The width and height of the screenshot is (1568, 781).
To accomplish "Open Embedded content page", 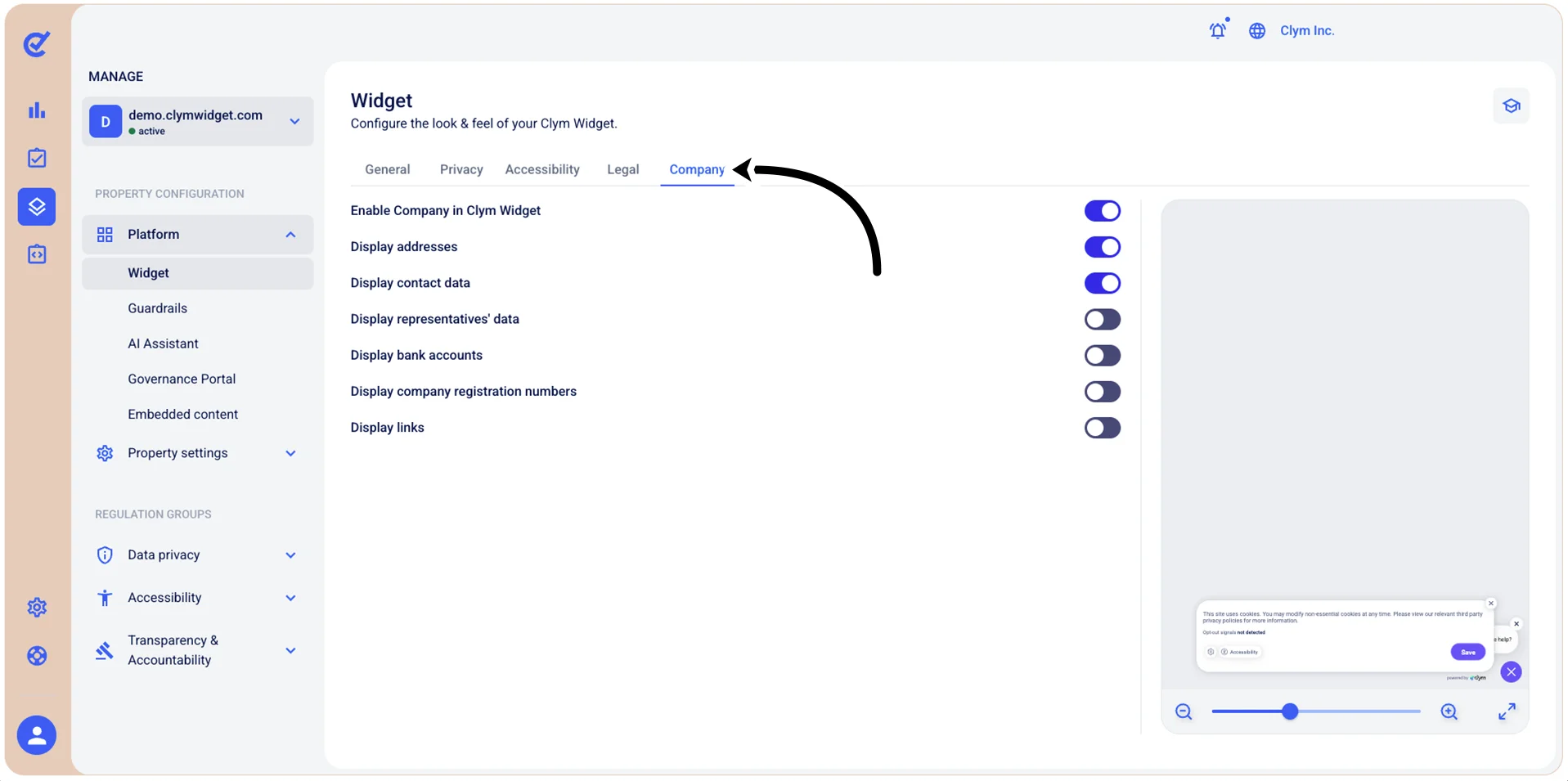I will (182, 415).
